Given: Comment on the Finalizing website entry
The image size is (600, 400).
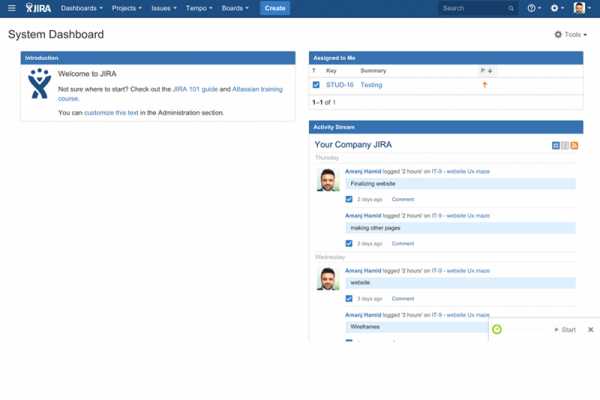Looking at the screenshot, I should tap(403, 199).
